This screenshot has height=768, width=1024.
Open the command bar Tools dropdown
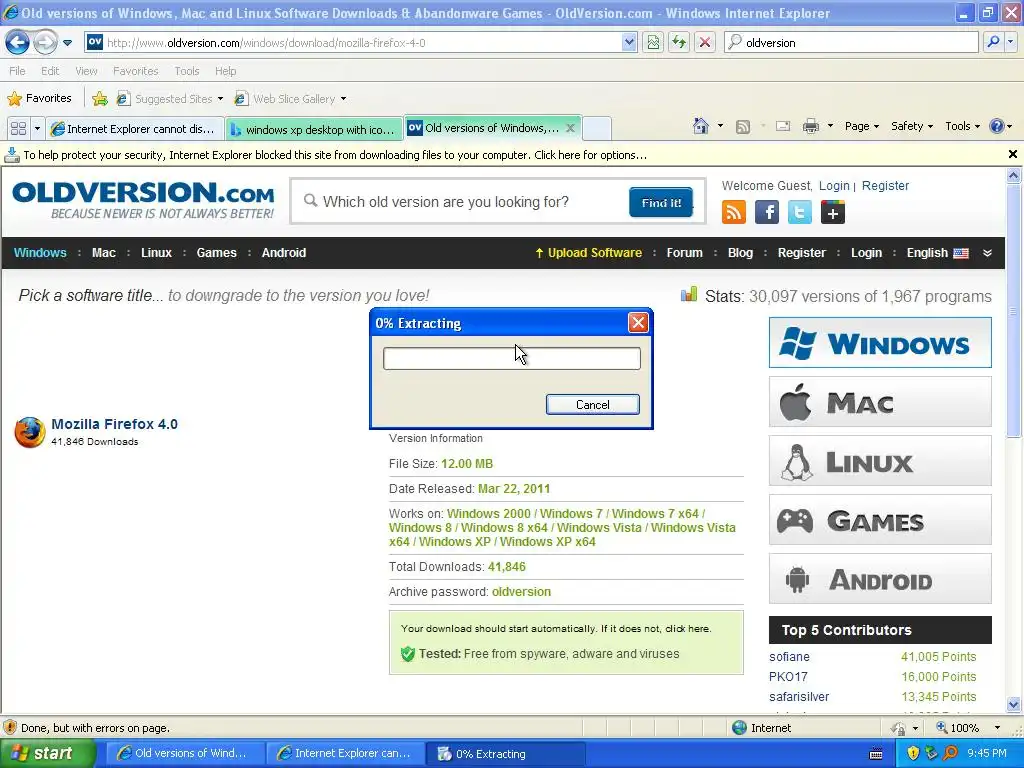point(963,126)
